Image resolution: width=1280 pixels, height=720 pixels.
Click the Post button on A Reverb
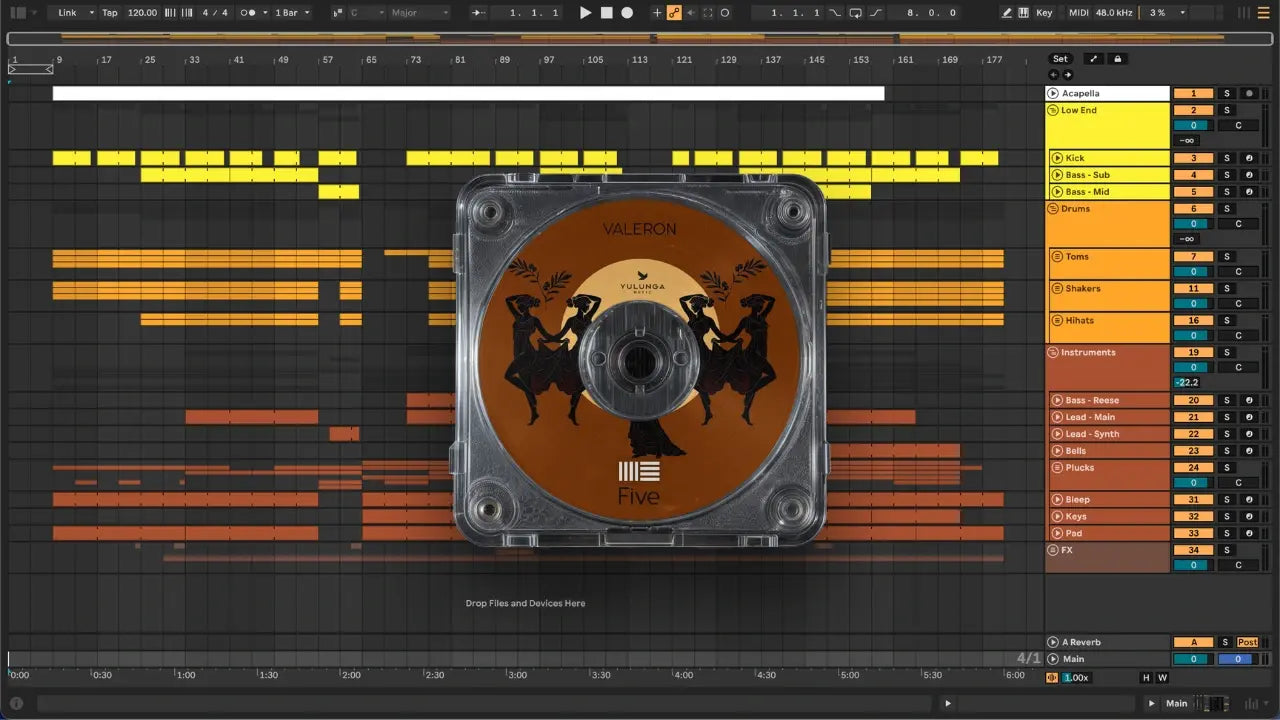(x=1248, y=642)
